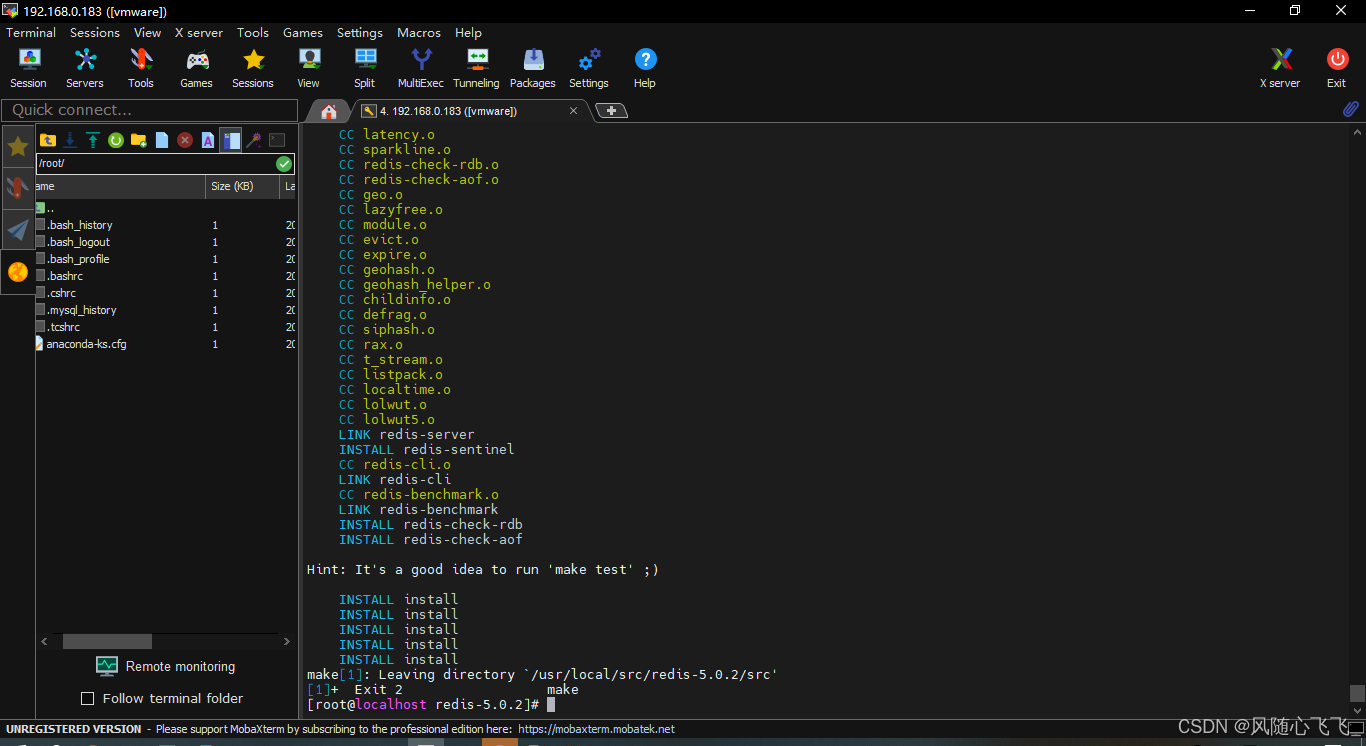The height and width of the screenshot is (746, 1366).
Task: Click the upload to current folder icon
Action: [93, 140]
